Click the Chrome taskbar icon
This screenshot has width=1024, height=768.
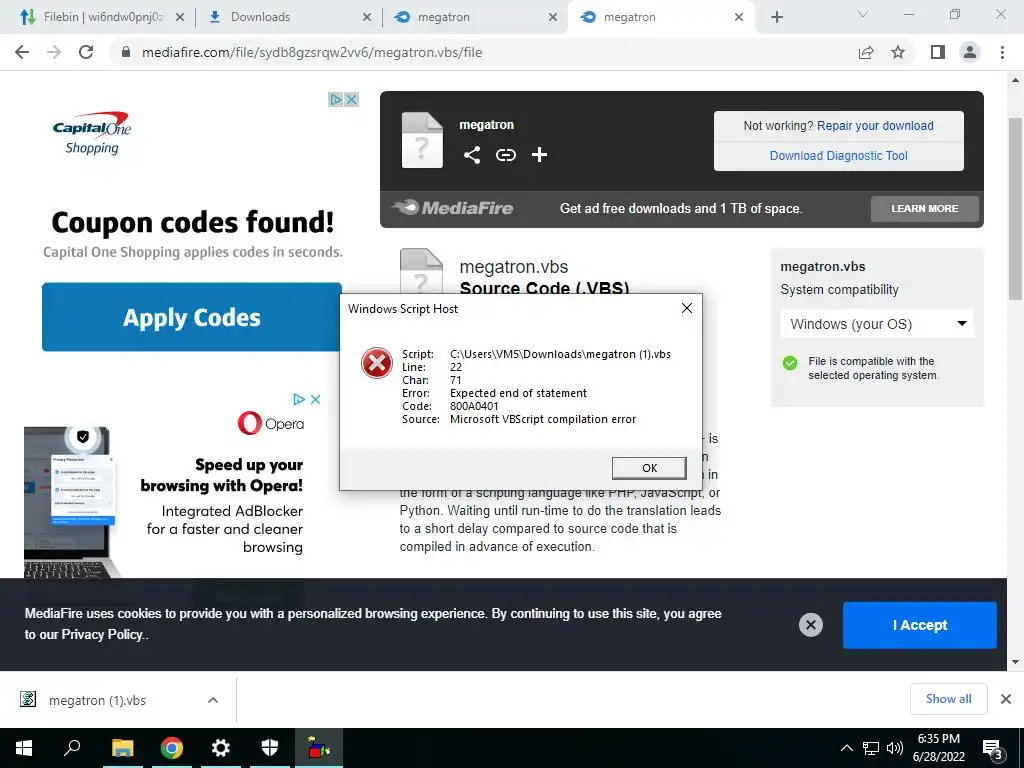click(x=171, y=748)
